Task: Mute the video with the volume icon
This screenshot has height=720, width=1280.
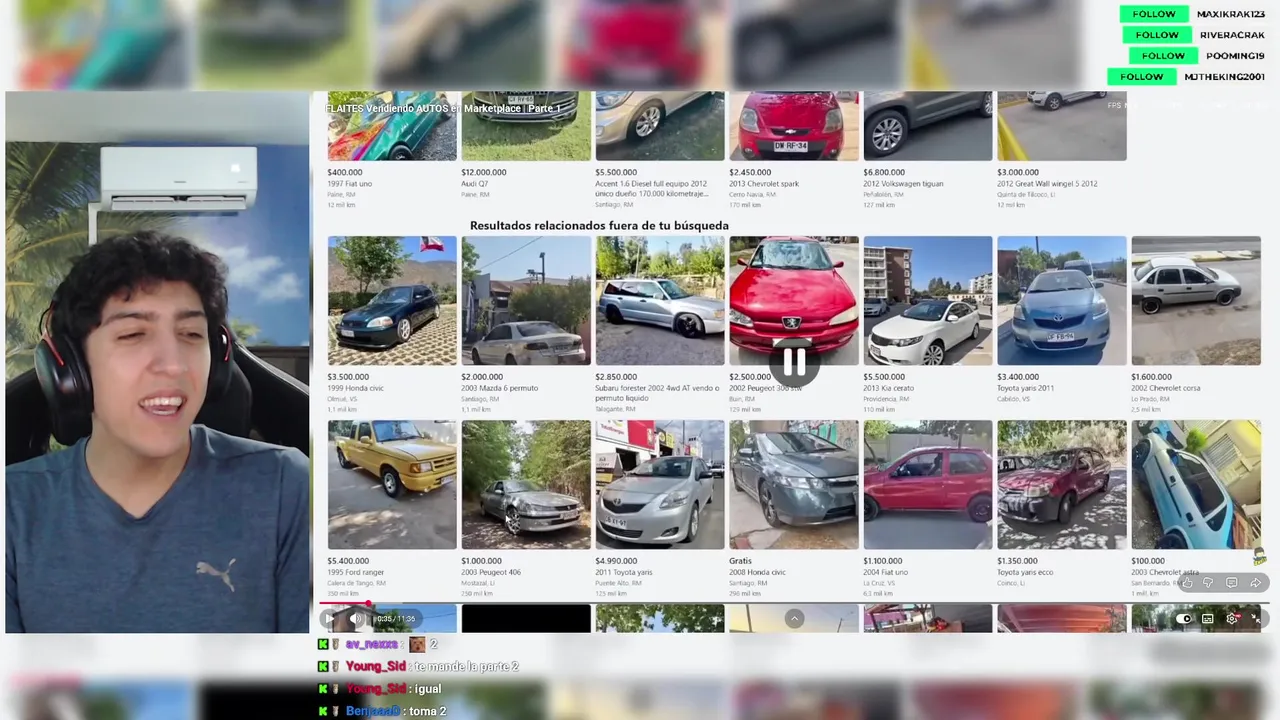Action: pos(357,619)
